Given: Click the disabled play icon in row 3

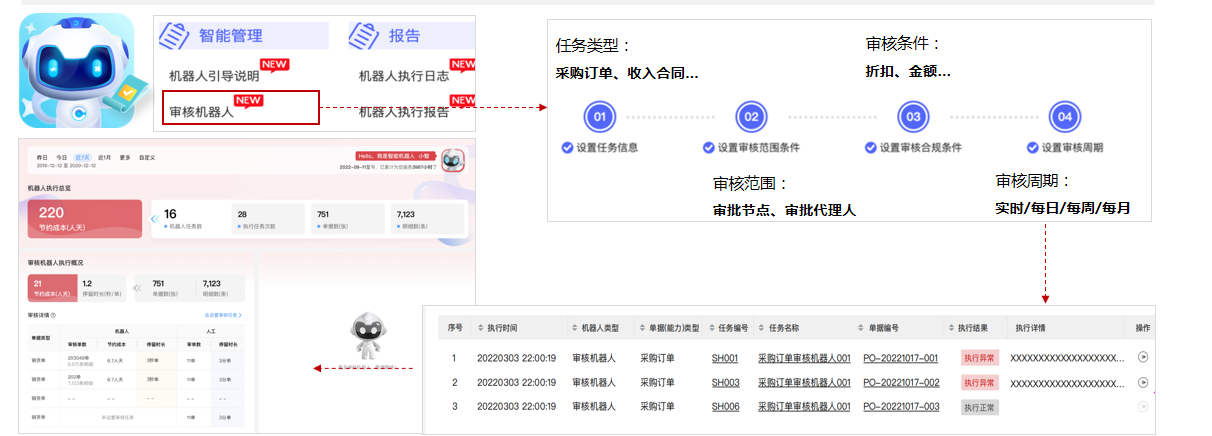Looking at the screenshot, I should (x=1143, y=406).
